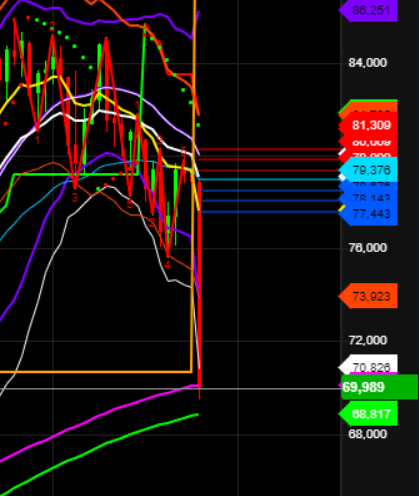Viewport: 419px width, 496px height.
Task: Click the orange 73,923 price label
Action: (368, 296)
